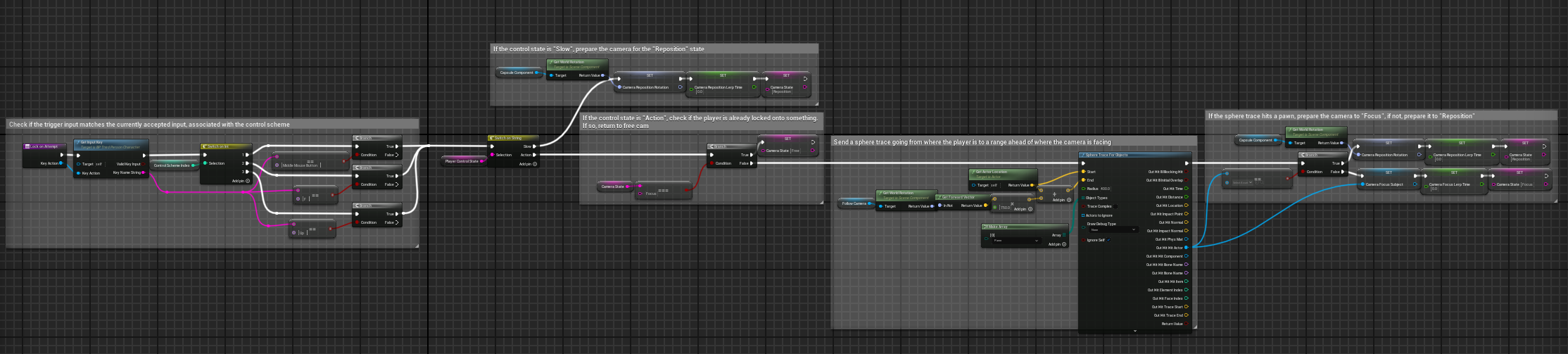Click Add pin on Switch on Int node

coord(241,181)
